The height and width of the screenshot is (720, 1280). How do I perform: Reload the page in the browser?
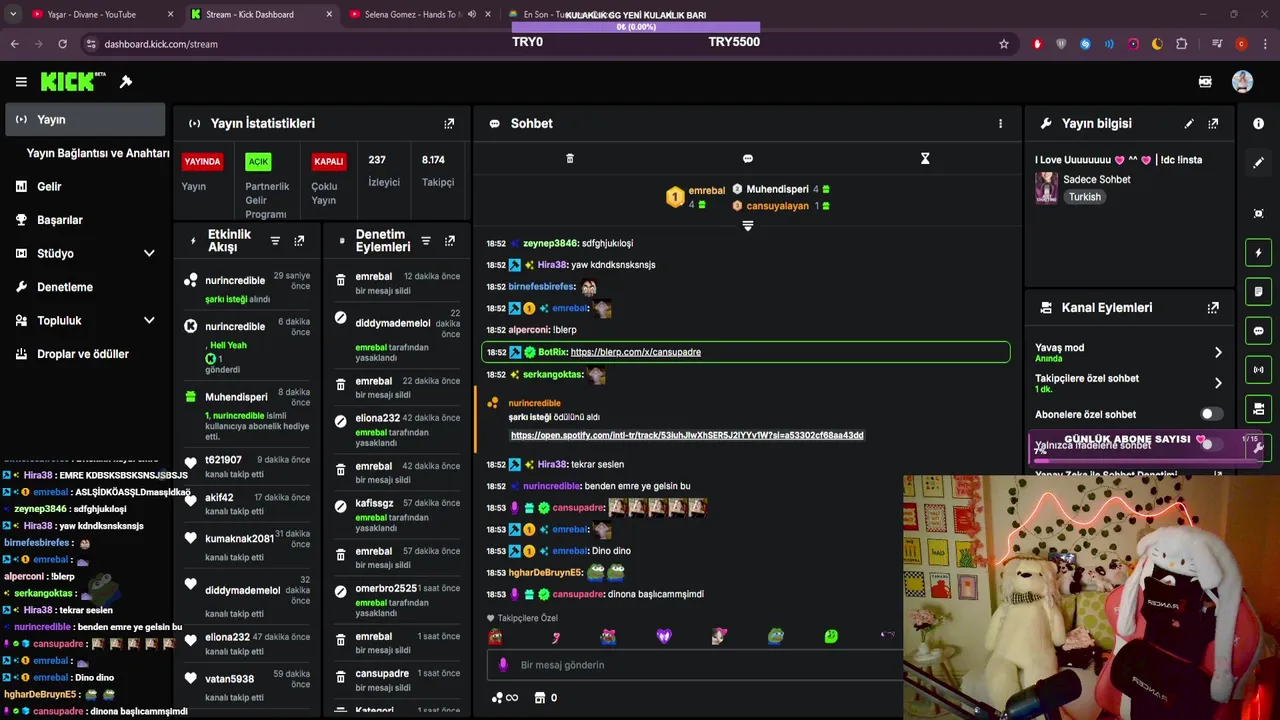(62, 44)
